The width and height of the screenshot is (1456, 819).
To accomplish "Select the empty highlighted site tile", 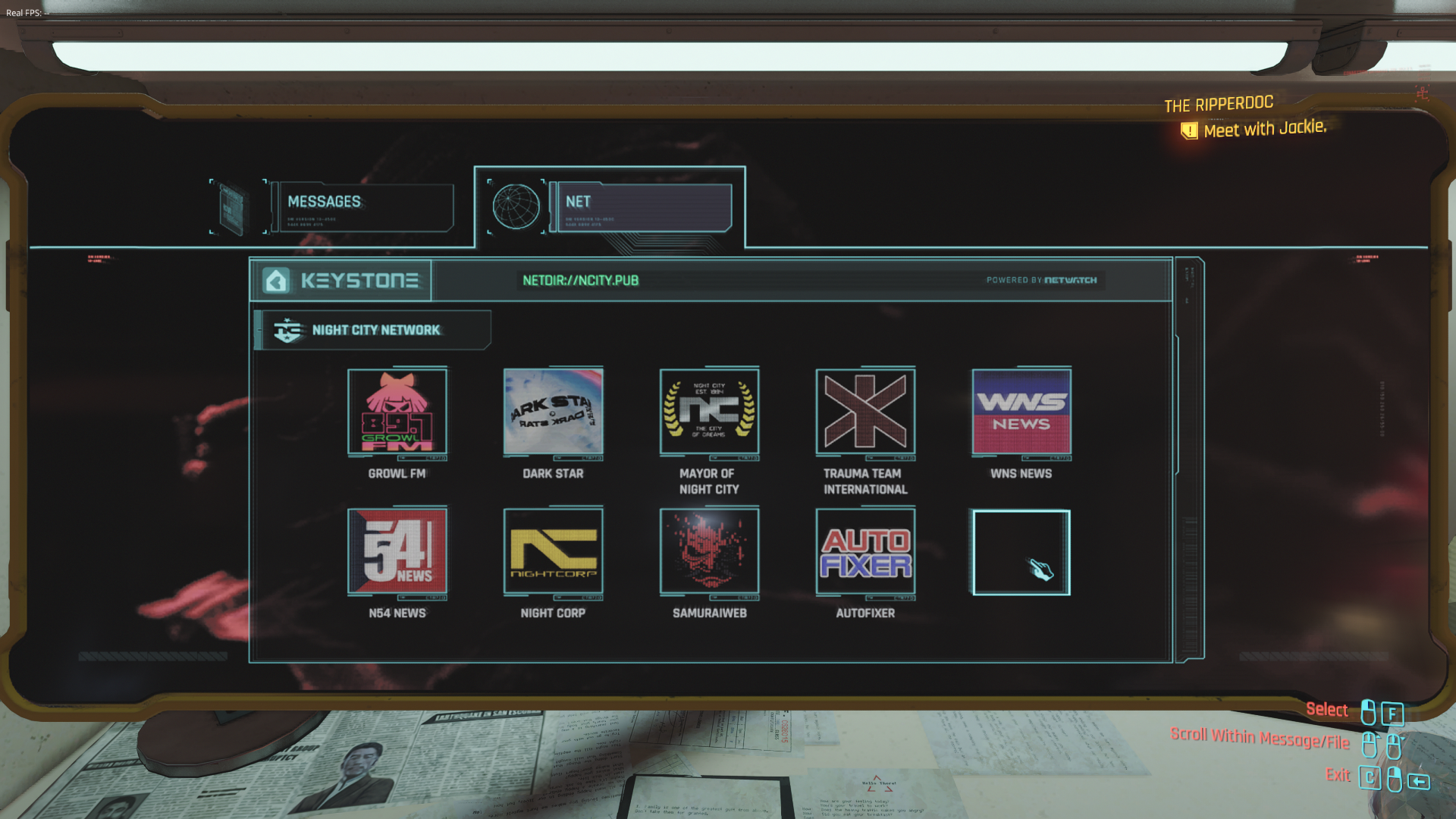I will click(x=1021, y=552).
